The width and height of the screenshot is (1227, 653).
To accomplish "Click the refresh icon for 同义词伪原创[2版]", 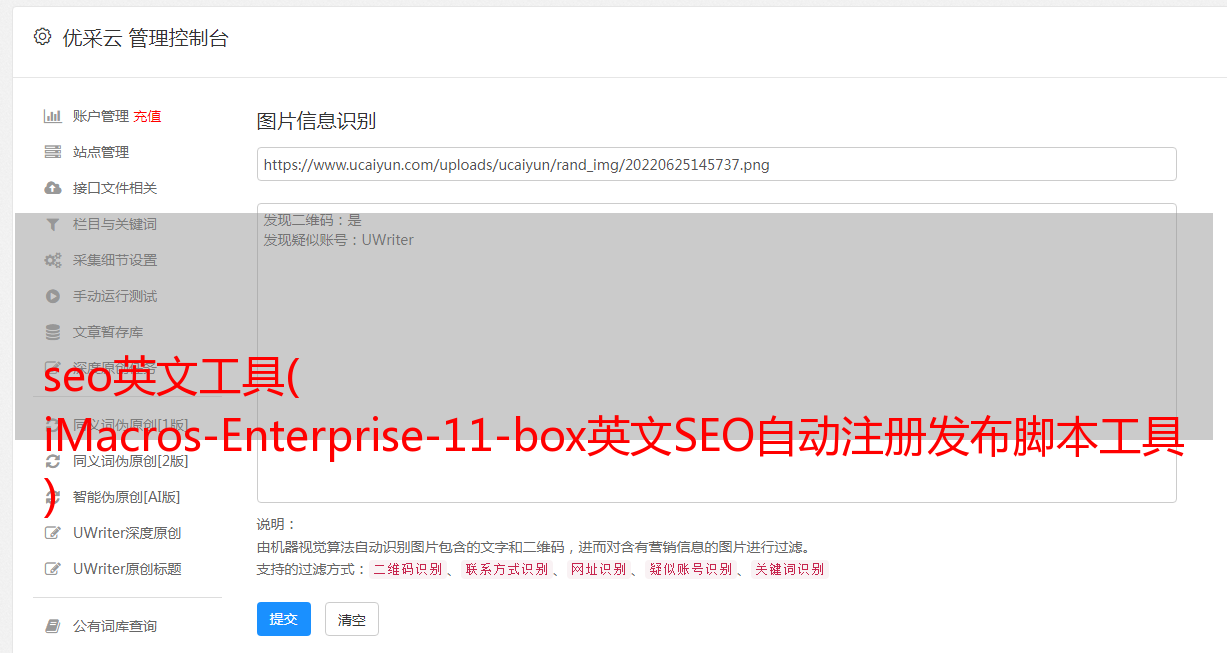I will click(x=53, y=461).
